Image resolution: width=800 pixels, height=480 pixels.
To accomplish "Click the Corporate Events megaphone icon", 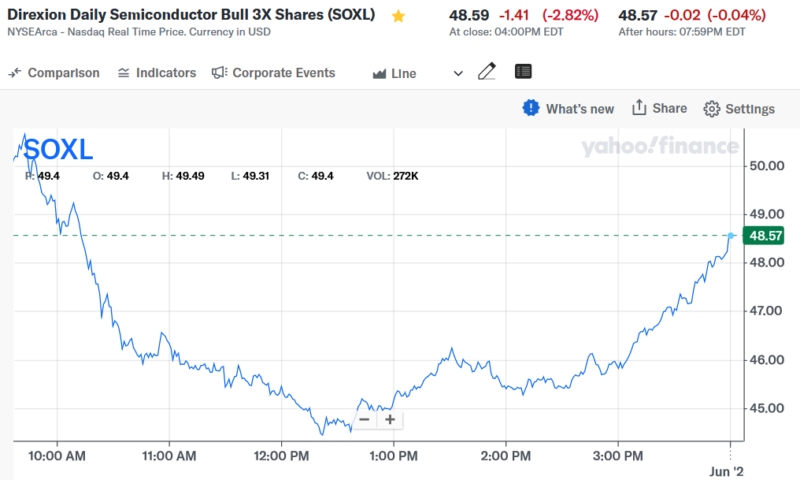I will click(219, 73).
